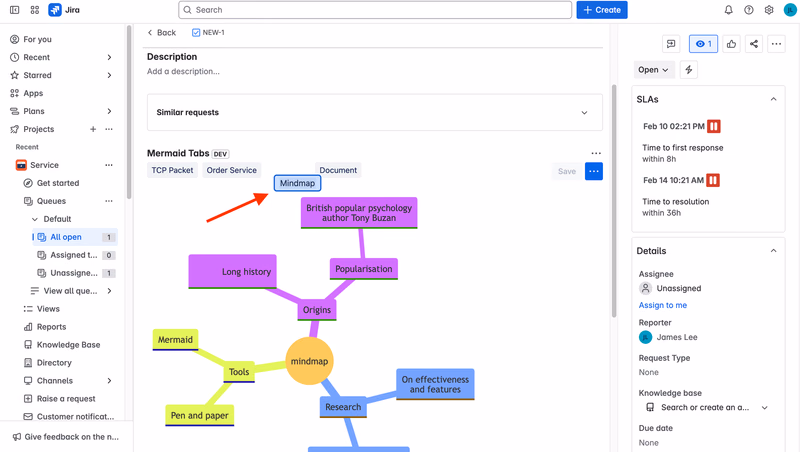
Task: Select the Mindmap tab
Action: 297,183
